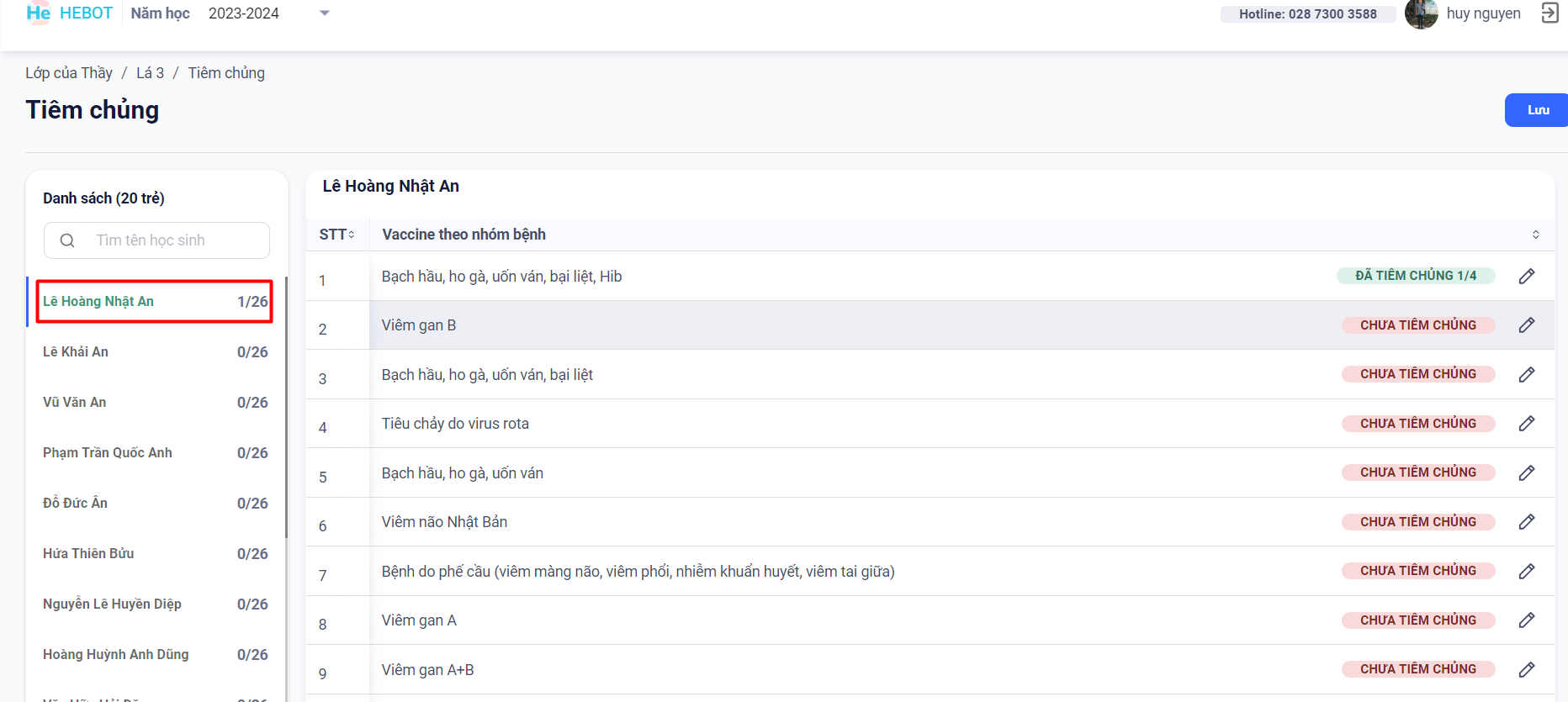Click the Tìm tên học sinh search field
1568x702 pixels.
(168, 240)
